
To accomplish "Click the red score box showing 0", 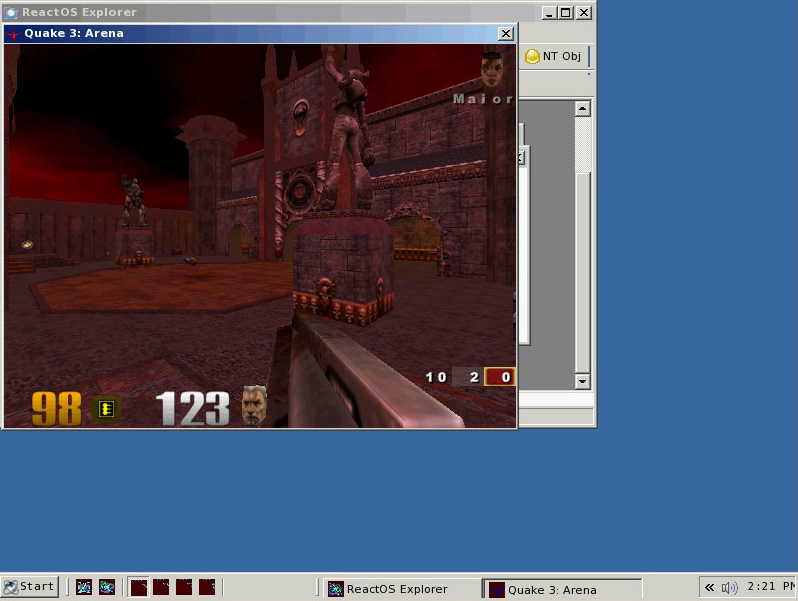I will [x=500, y=377].
